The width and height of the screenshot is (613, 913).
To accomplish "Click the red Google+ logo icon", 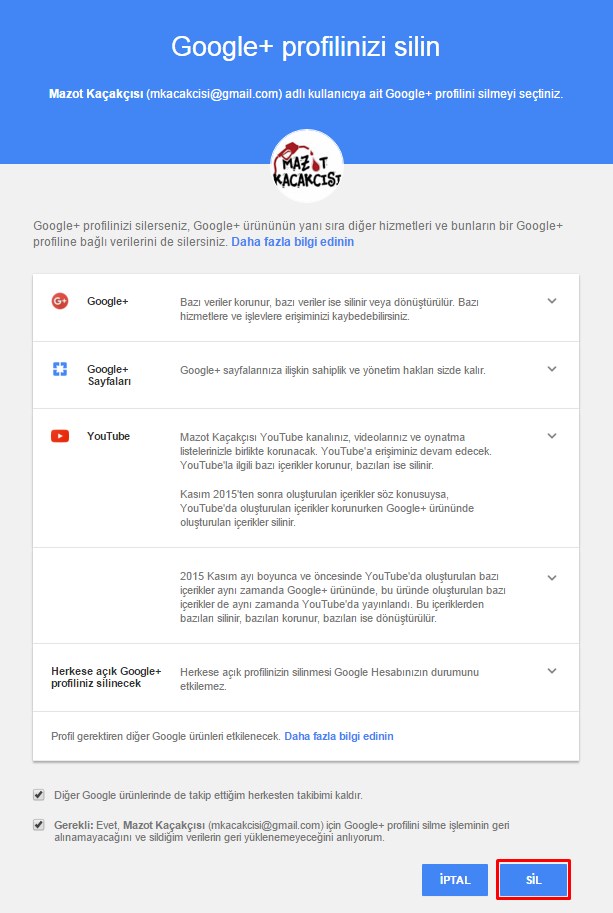I will (x=60, y=301).
